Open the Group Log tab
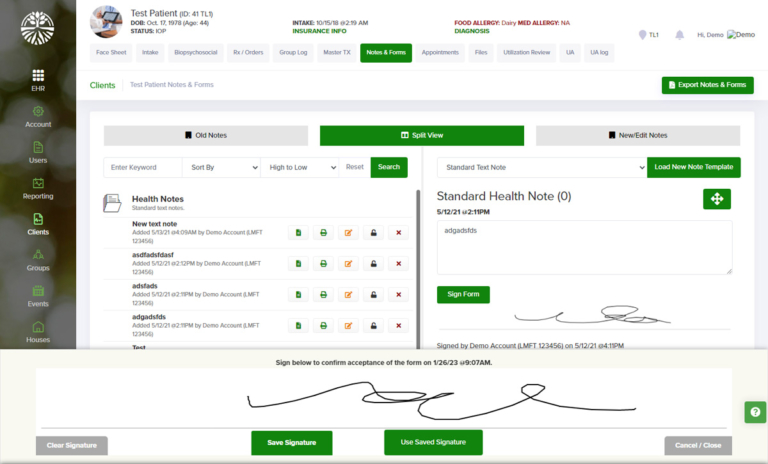The width and height of the screenshot is (768, 464). click(293, 52)
